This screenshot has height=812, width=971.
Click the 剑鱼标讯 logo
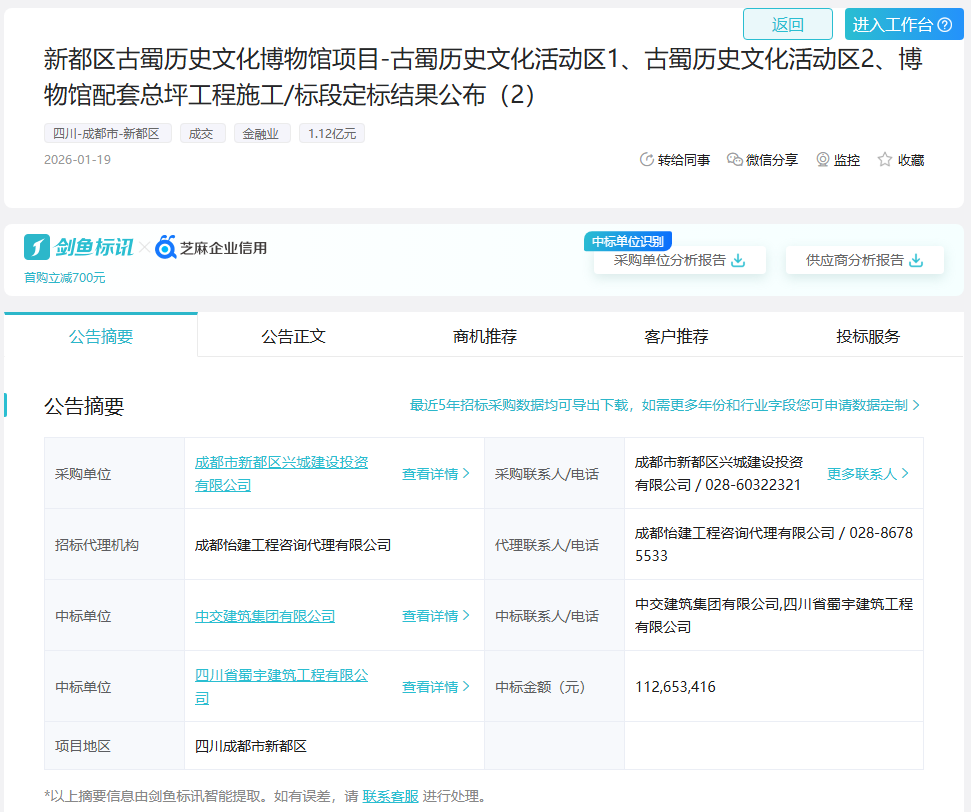point(79,247)
